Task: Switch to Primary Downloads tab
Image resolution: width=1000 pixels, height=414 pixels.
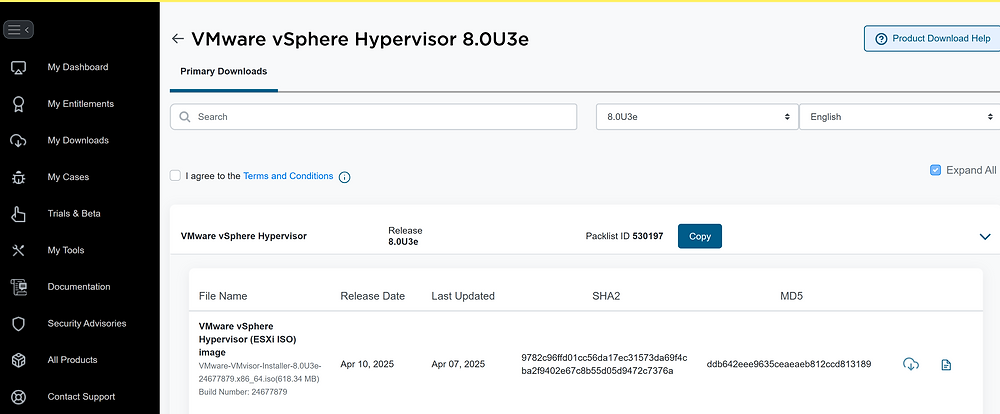Action: (224, 71)
